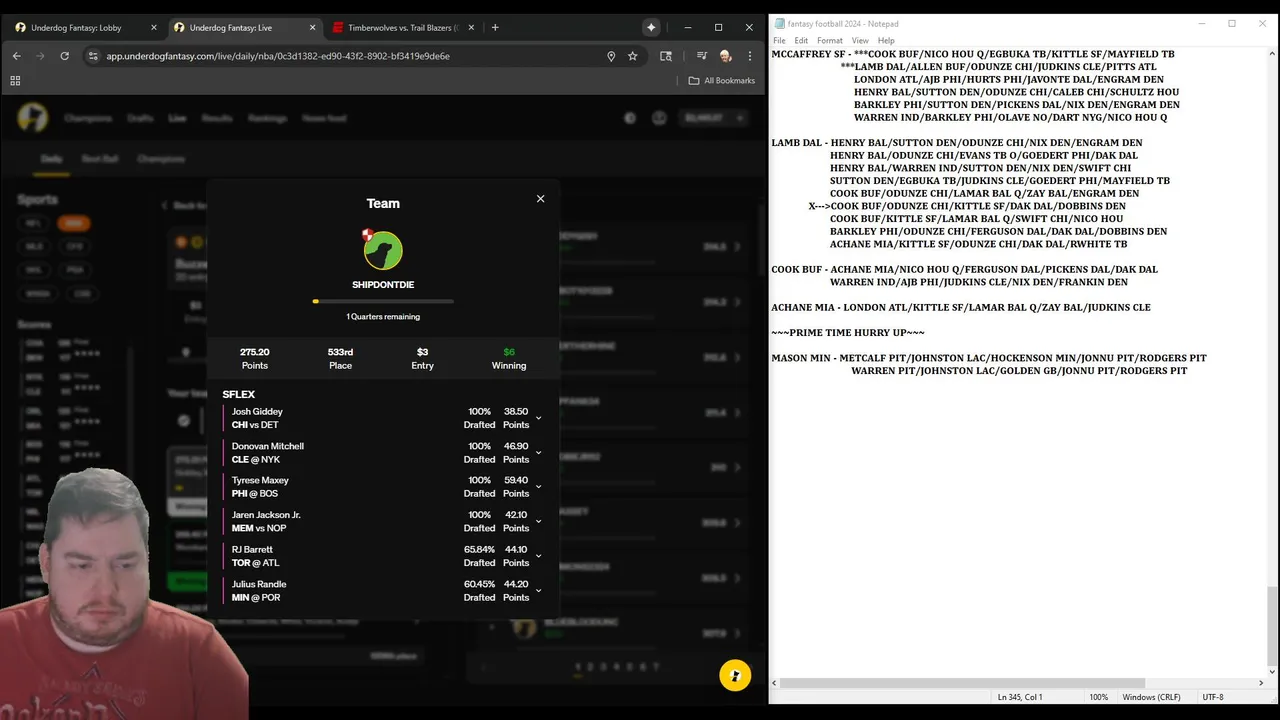Go back in the browser
This screenshot has height=720, width=1280.
(x=16, y=56)
